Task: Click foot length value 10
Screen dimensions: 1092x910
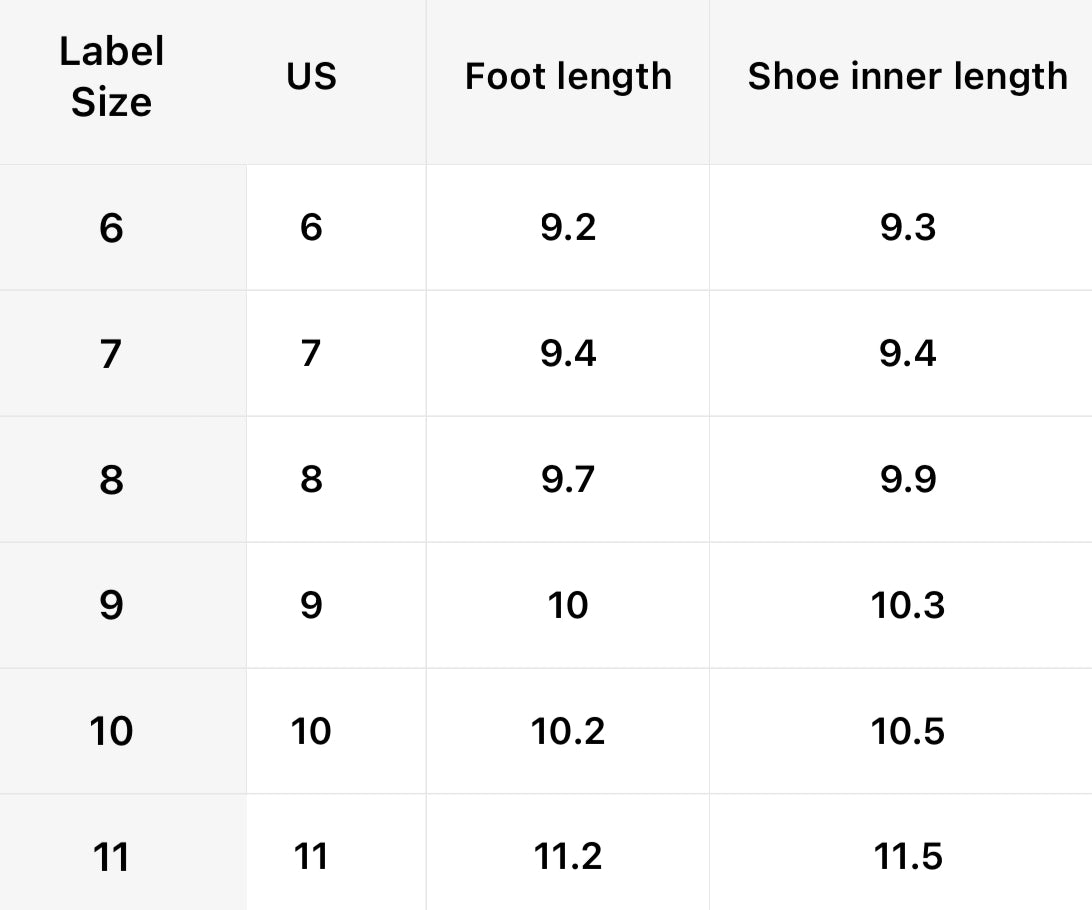Action: 568,606
